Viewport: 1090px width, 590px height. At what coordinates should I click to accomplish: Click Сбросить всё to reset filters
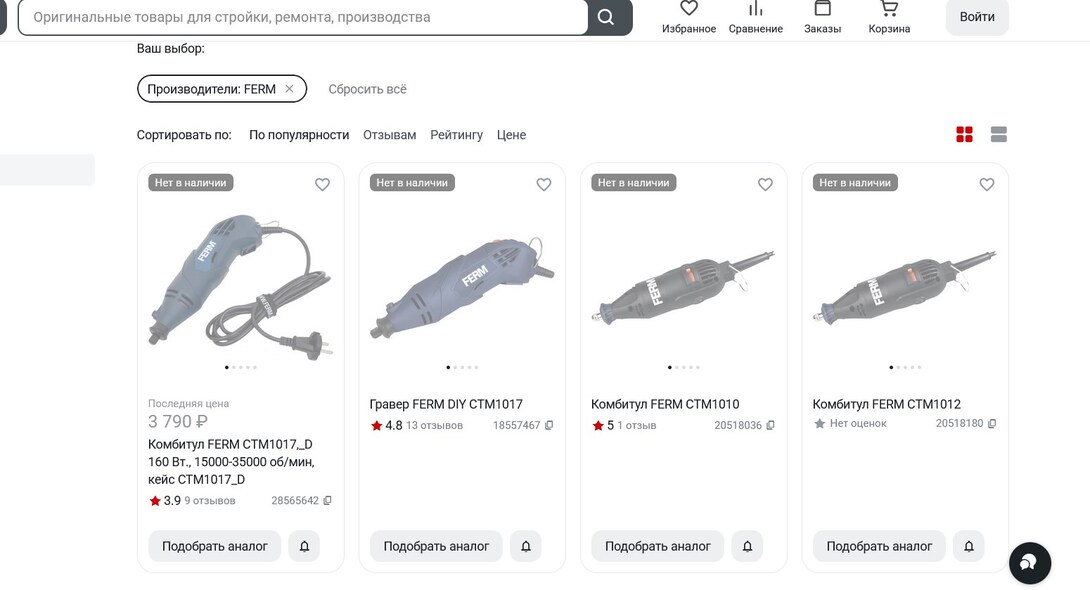[367, 89]
